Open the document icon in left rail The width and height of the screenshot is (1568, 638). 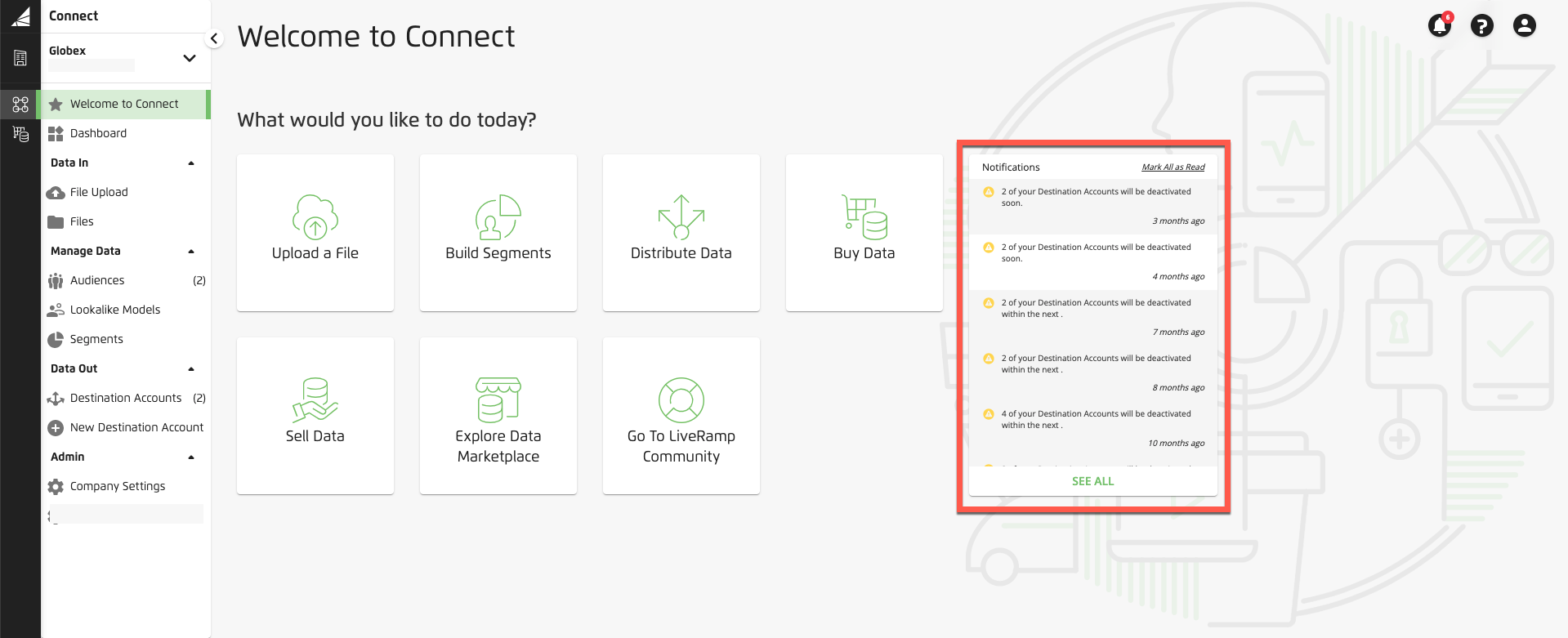click(20, 58)
